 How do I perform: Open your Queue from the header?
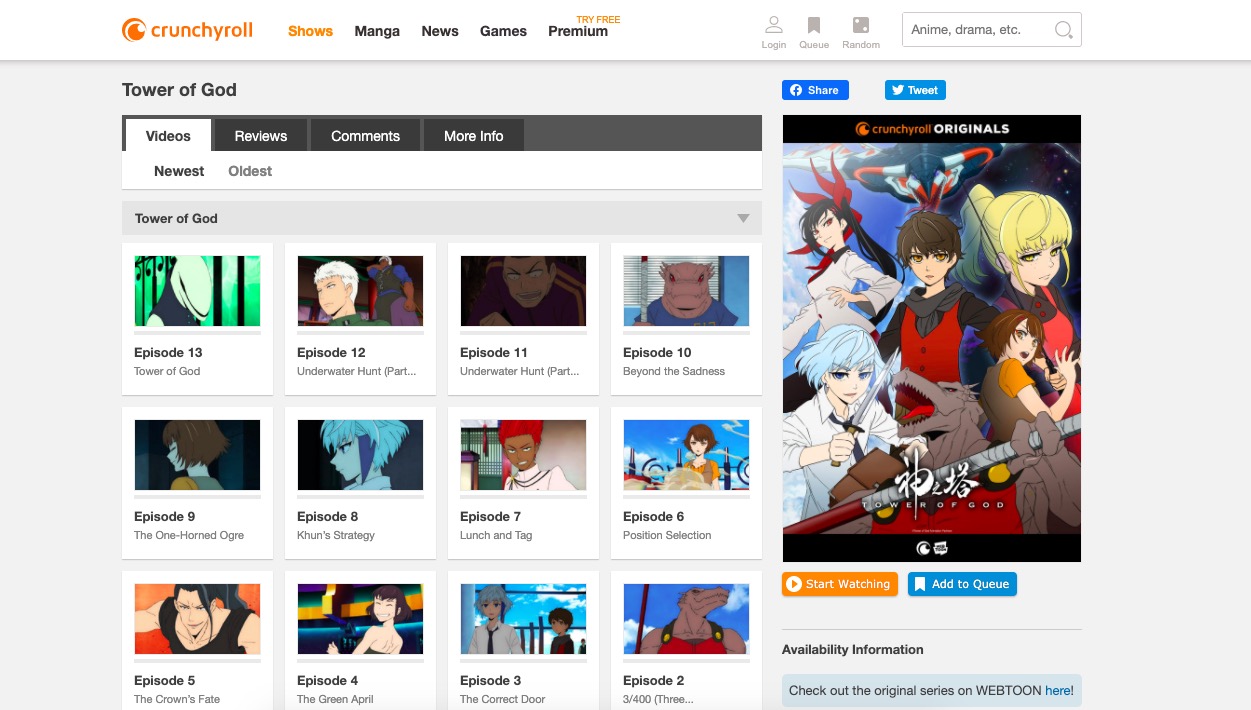pyautogui.click(x=813, y=31)
